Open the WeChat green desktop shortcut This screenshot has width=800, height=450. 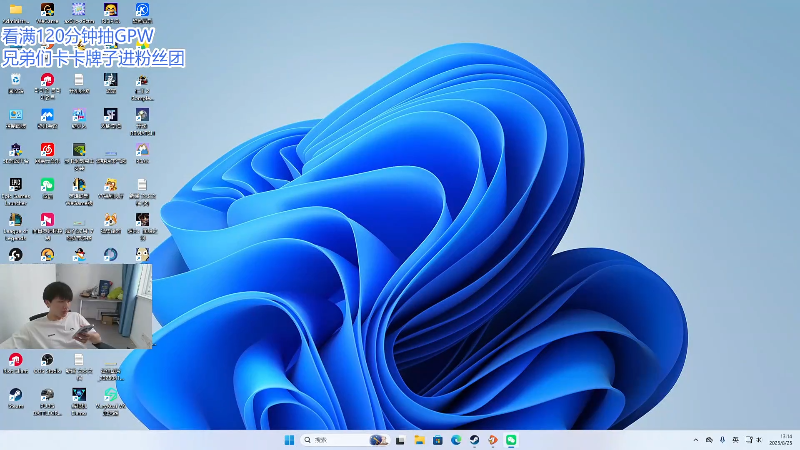pos(47,184)
